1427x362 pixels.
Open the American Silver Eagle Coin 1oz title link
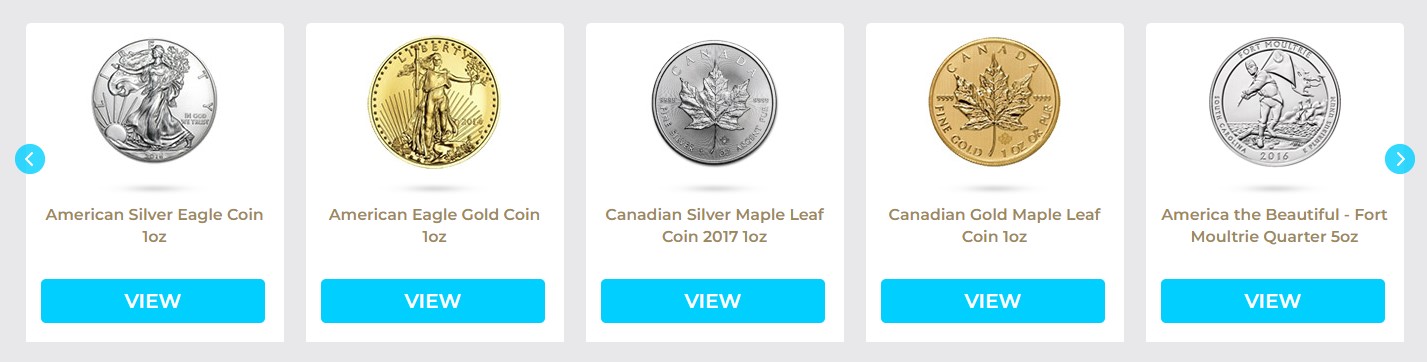point(155,226)
